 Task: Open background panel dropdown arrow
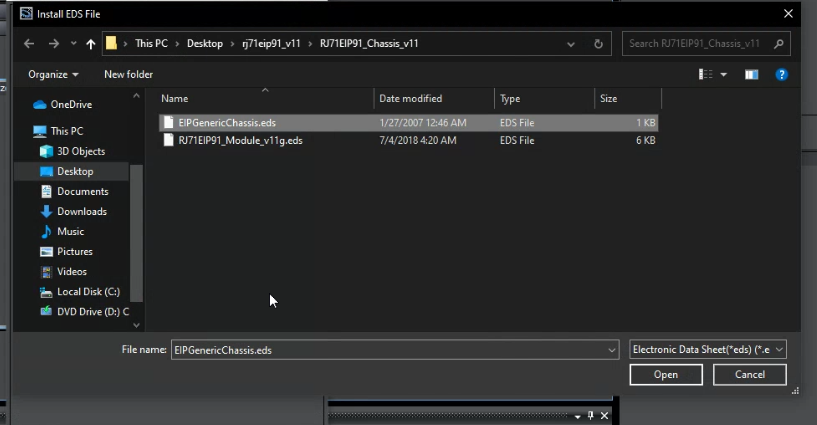577,416
